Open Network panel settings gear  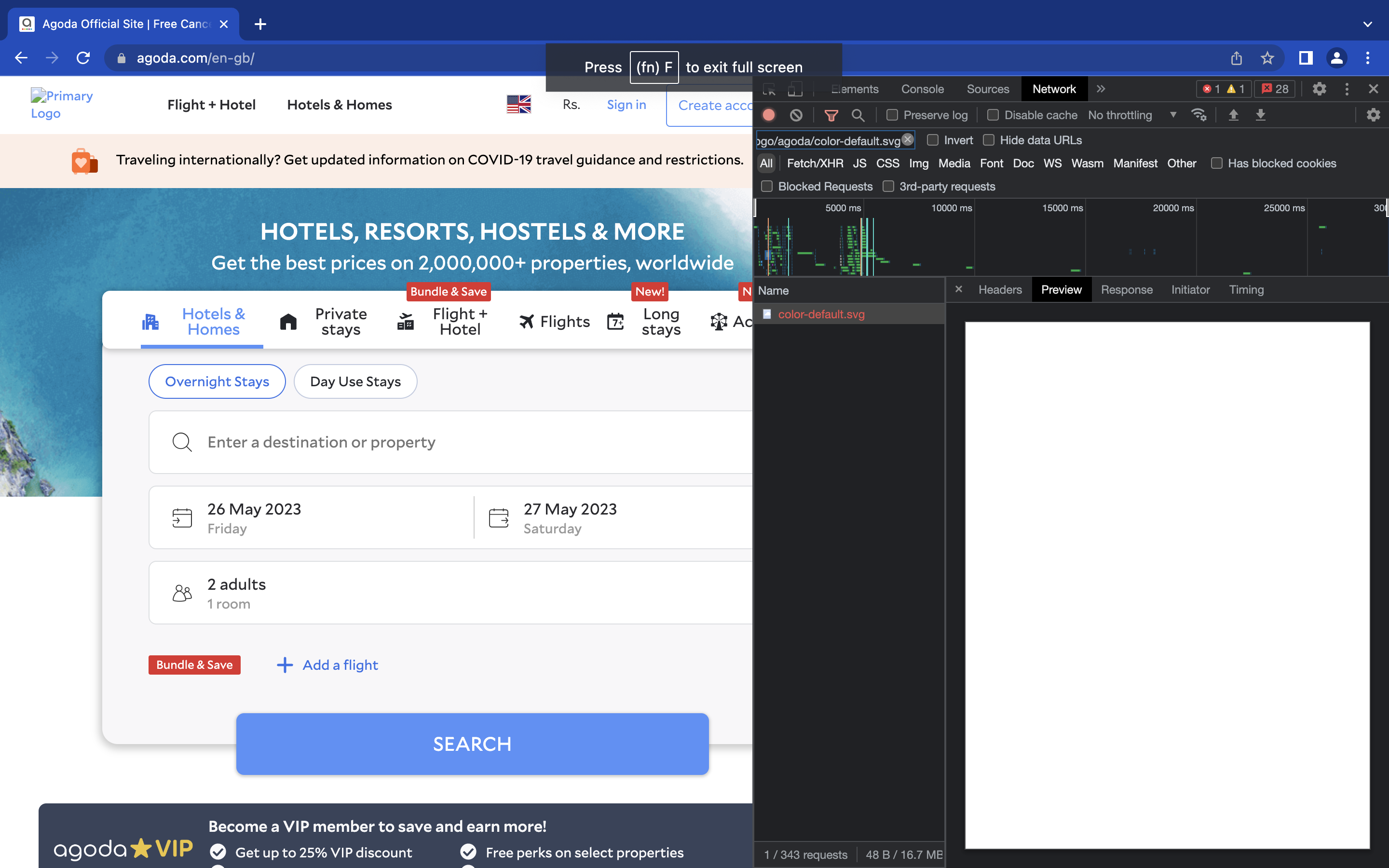coord(1374,115)
